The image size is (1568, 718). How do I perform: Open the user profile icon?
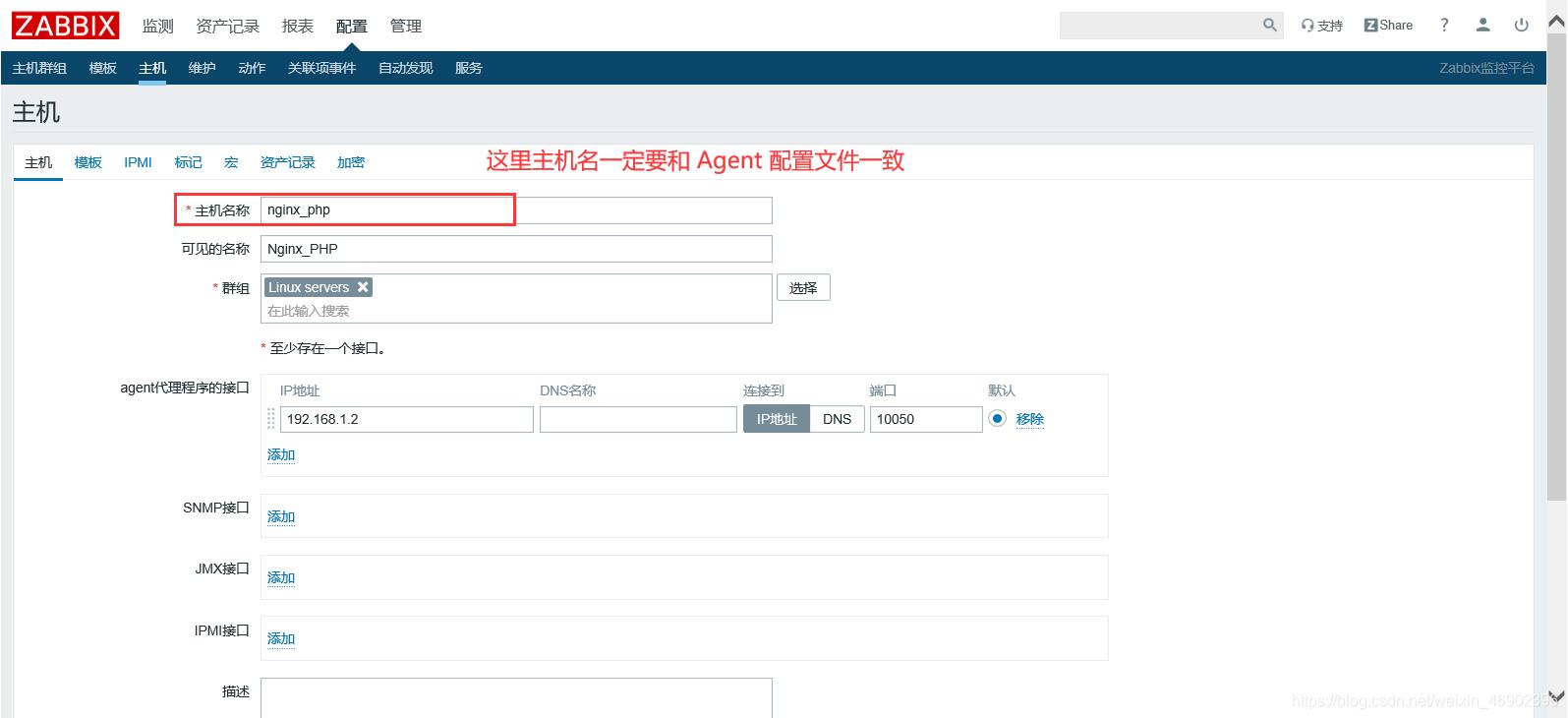pos(1483,26)
